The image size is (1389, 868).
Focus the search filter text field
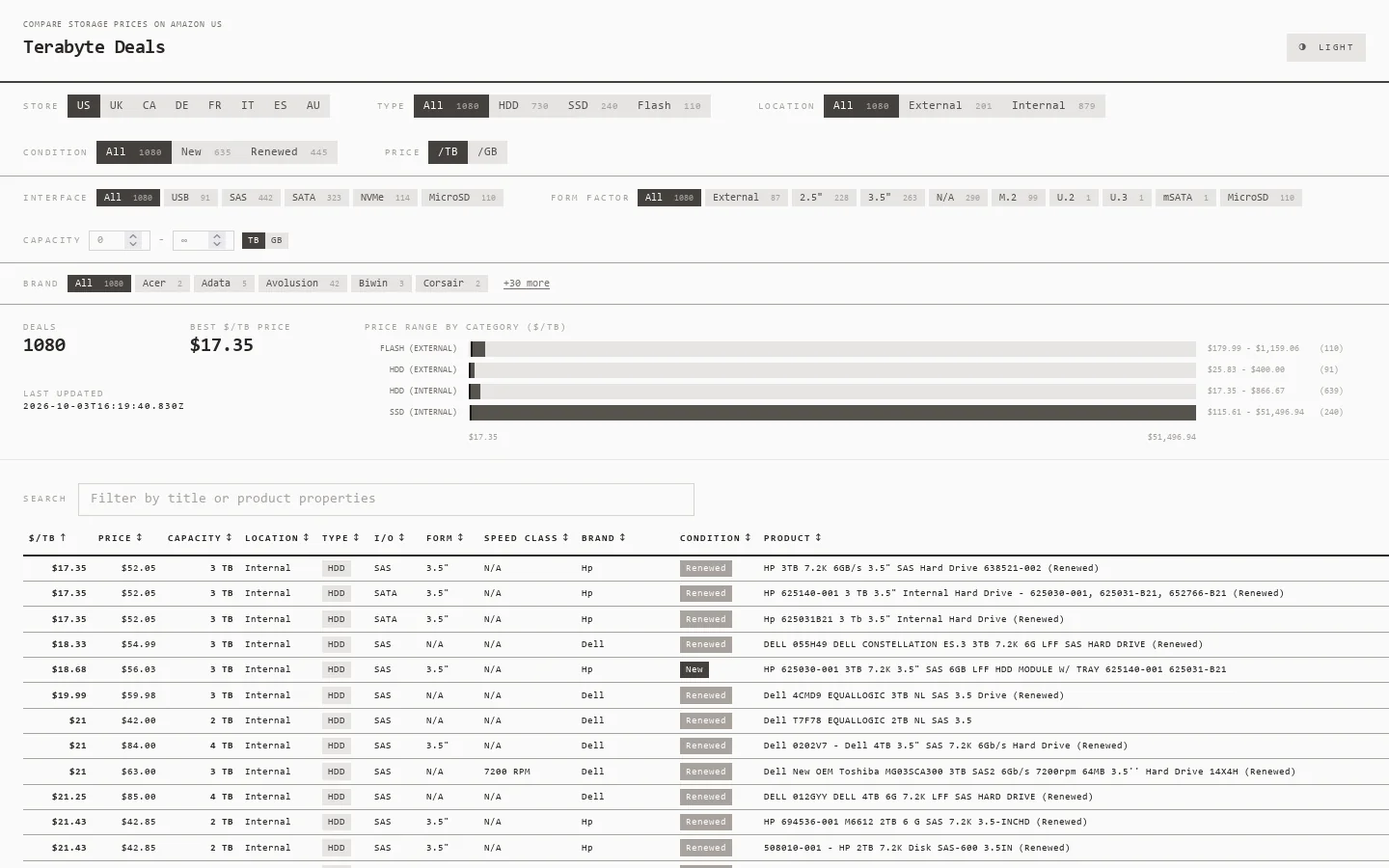[x=386, y=500]
